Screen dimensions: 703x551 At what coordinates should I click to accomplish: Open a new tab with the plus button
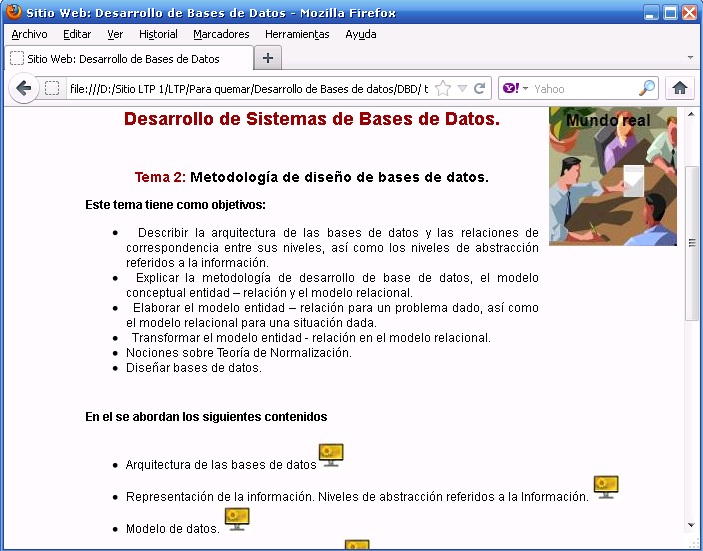coord(267,58)
